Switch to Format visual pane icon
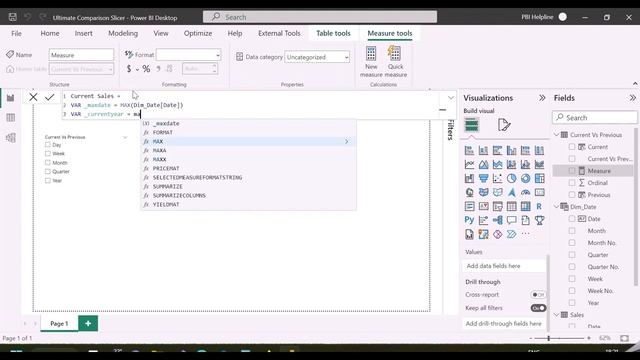 pos(504,125)
